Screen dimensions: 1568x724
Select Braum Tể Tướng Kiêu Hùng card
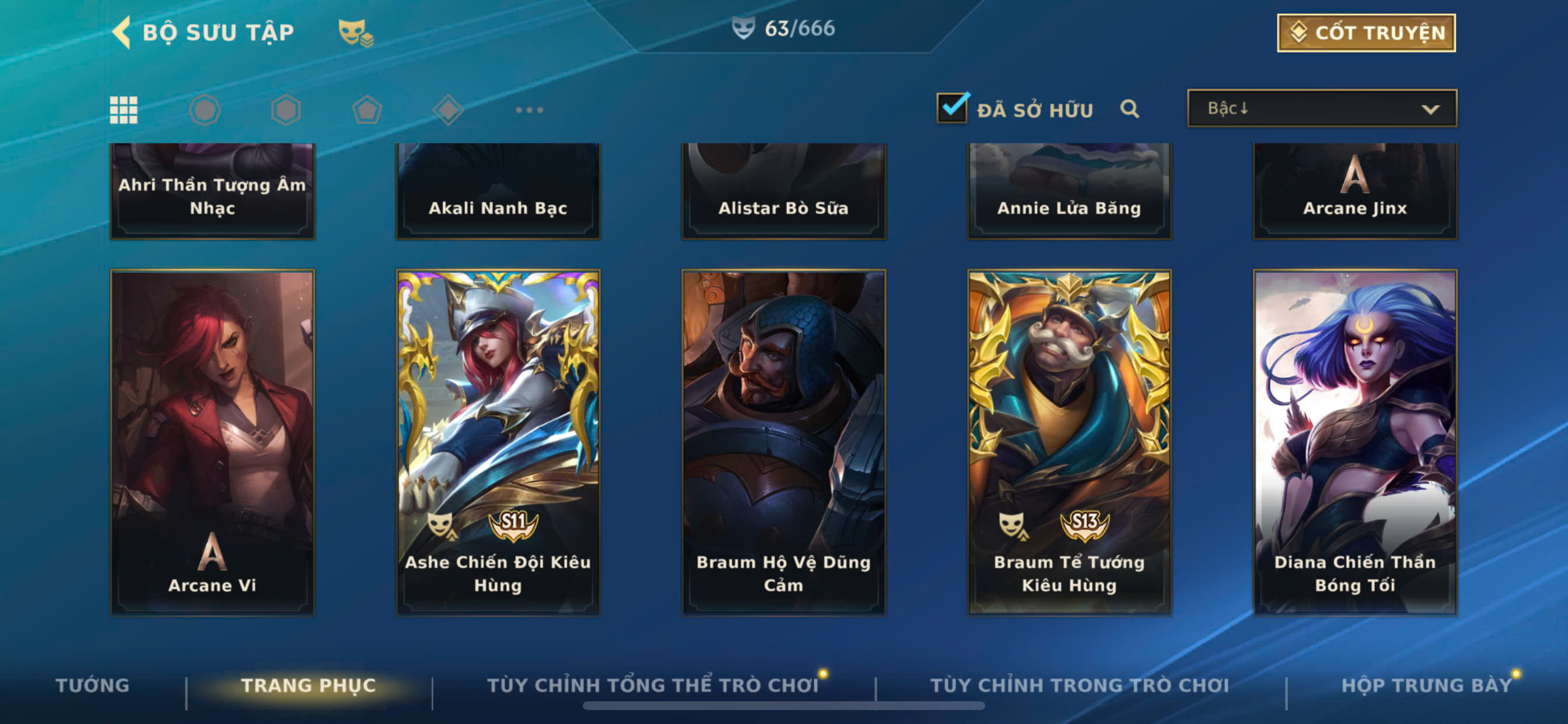pos(1069,442)
